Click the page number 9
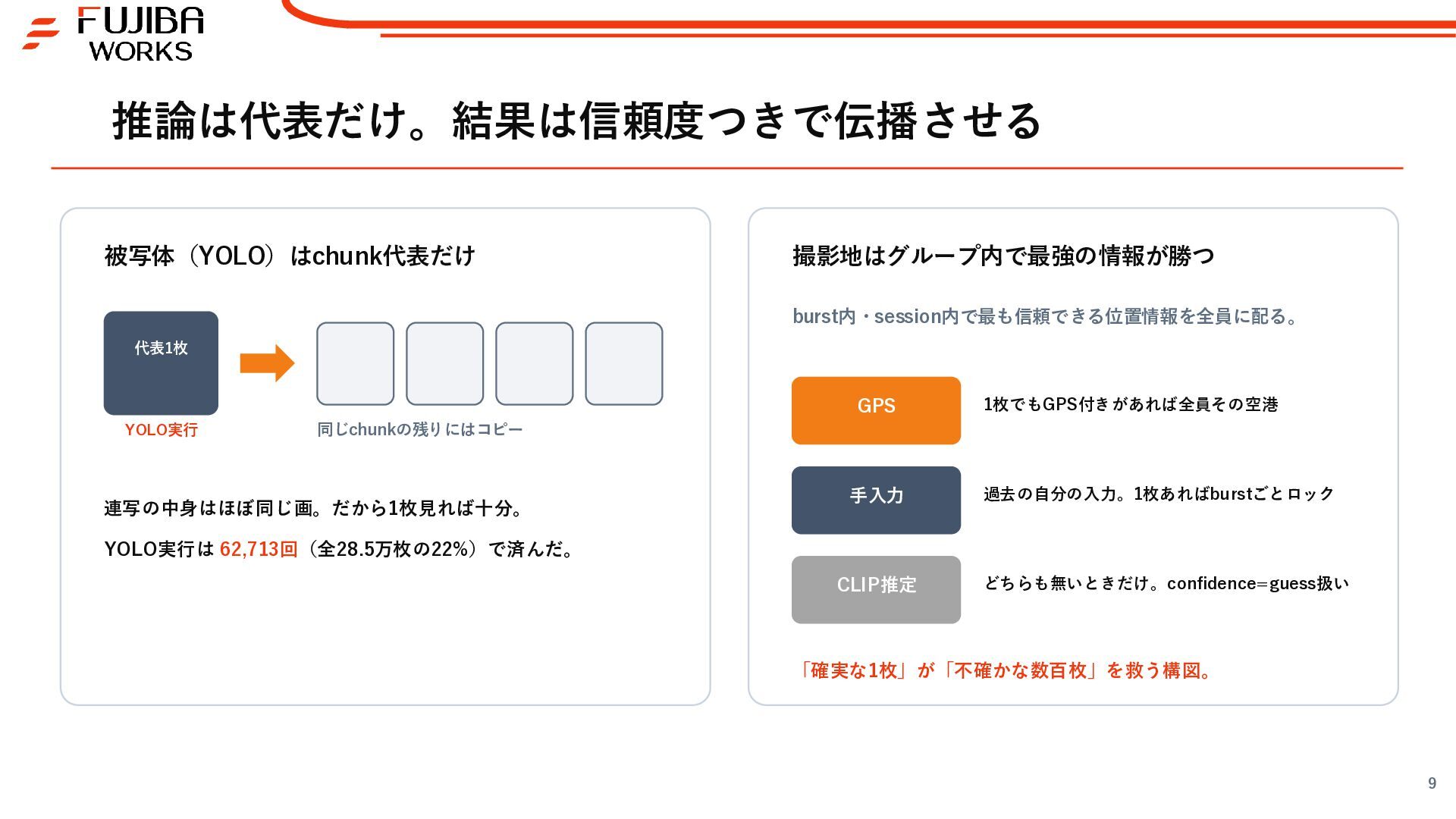 click(1432, 783)
